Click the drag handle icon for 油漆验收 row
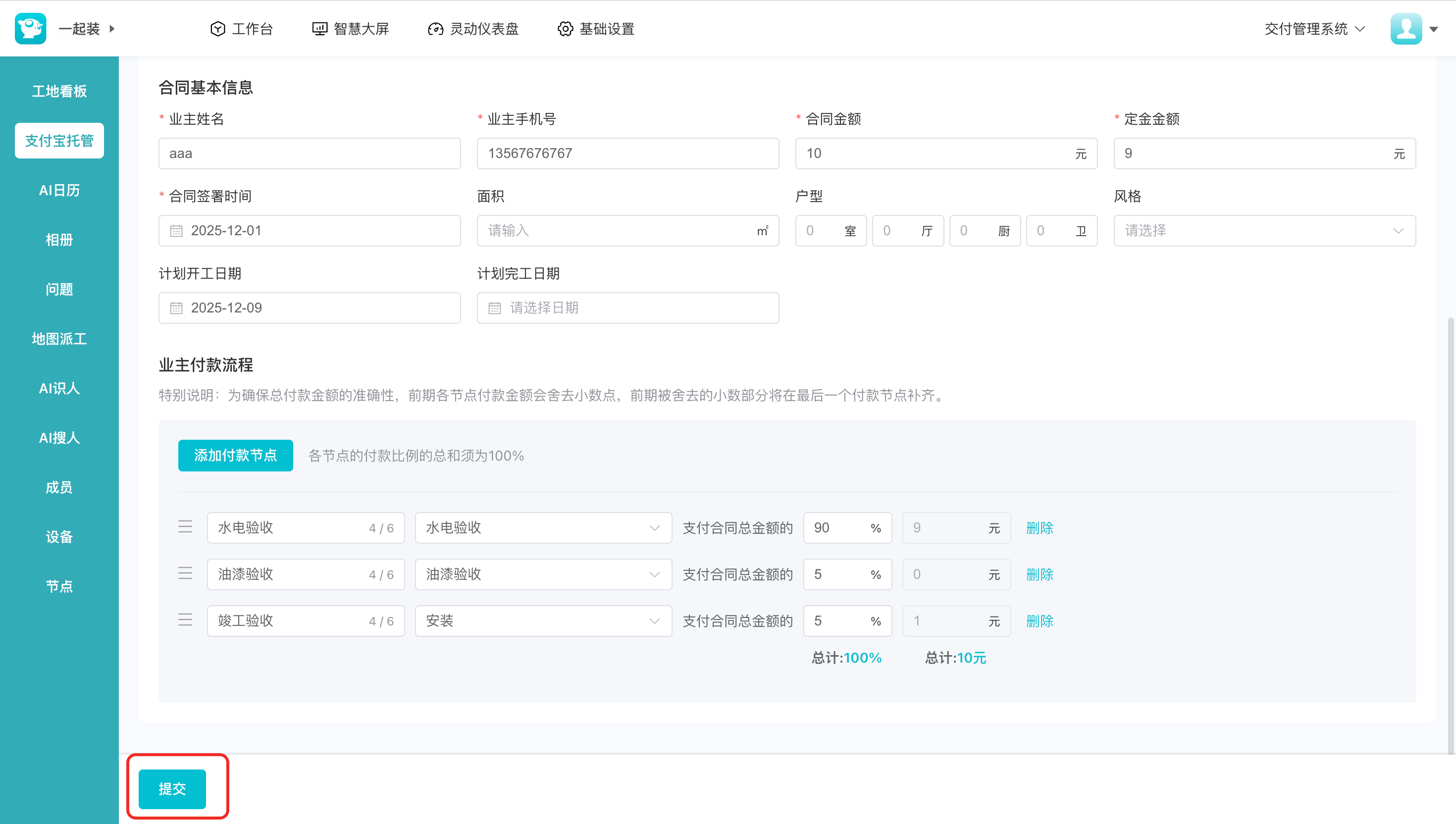 185,574
